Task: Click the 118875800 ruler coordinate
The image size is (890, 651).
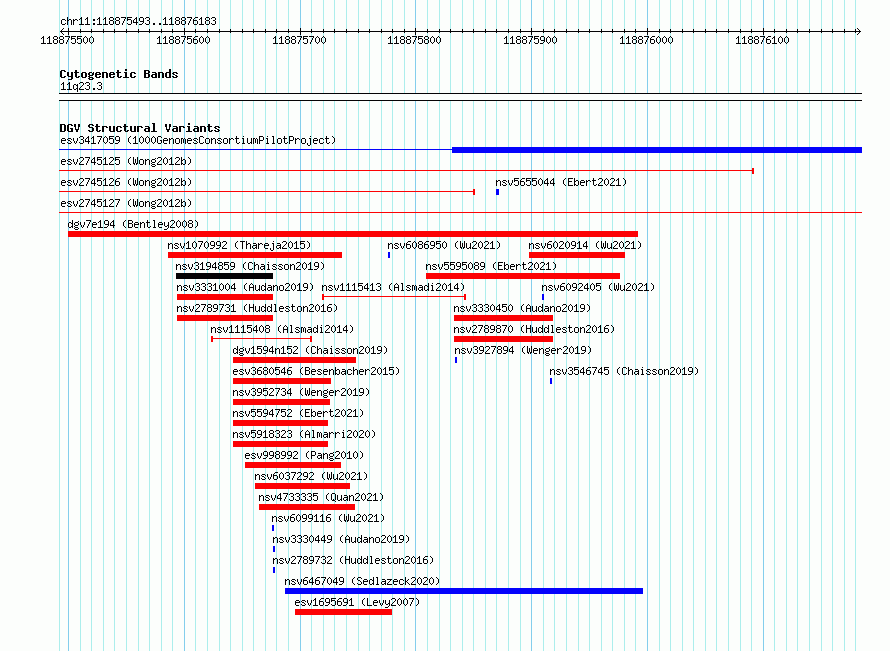Action: (x=414, y=40)
